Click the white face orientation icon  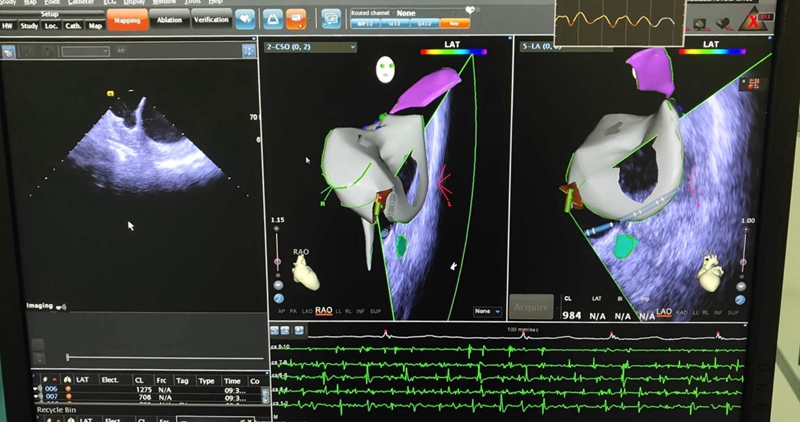tap(385, 70)
